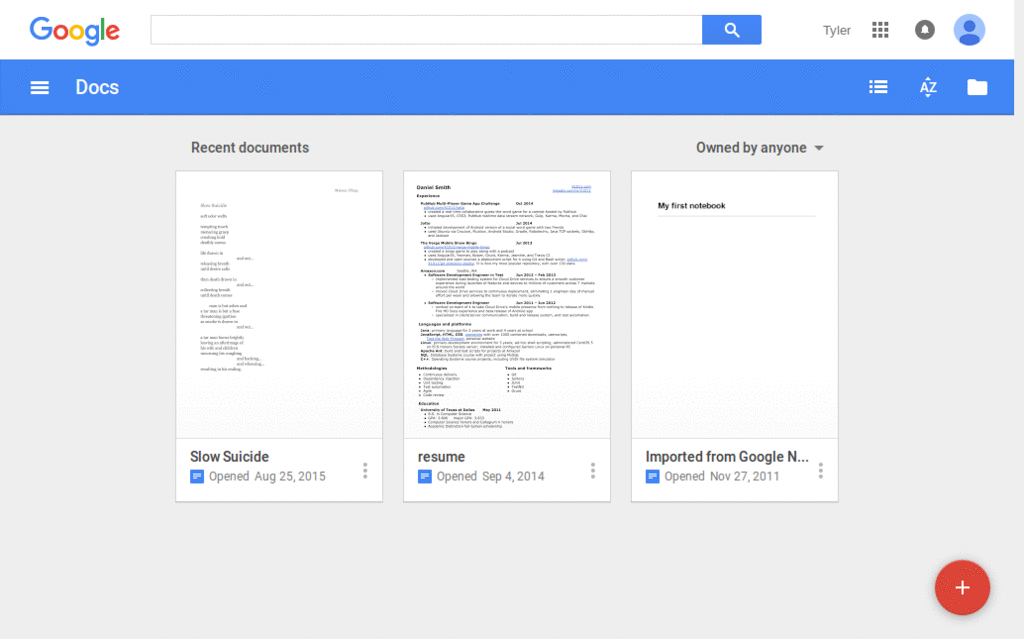Open the My first notebook thumbnail
The image size is (1024, 639).
click(x=735, y=304)
